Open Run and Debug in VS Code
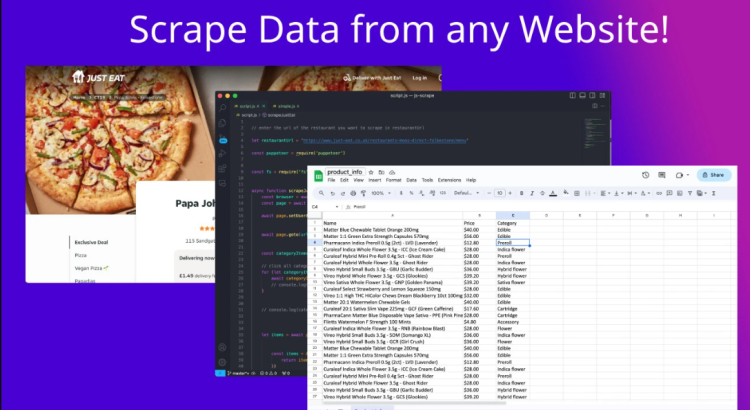 222,154
